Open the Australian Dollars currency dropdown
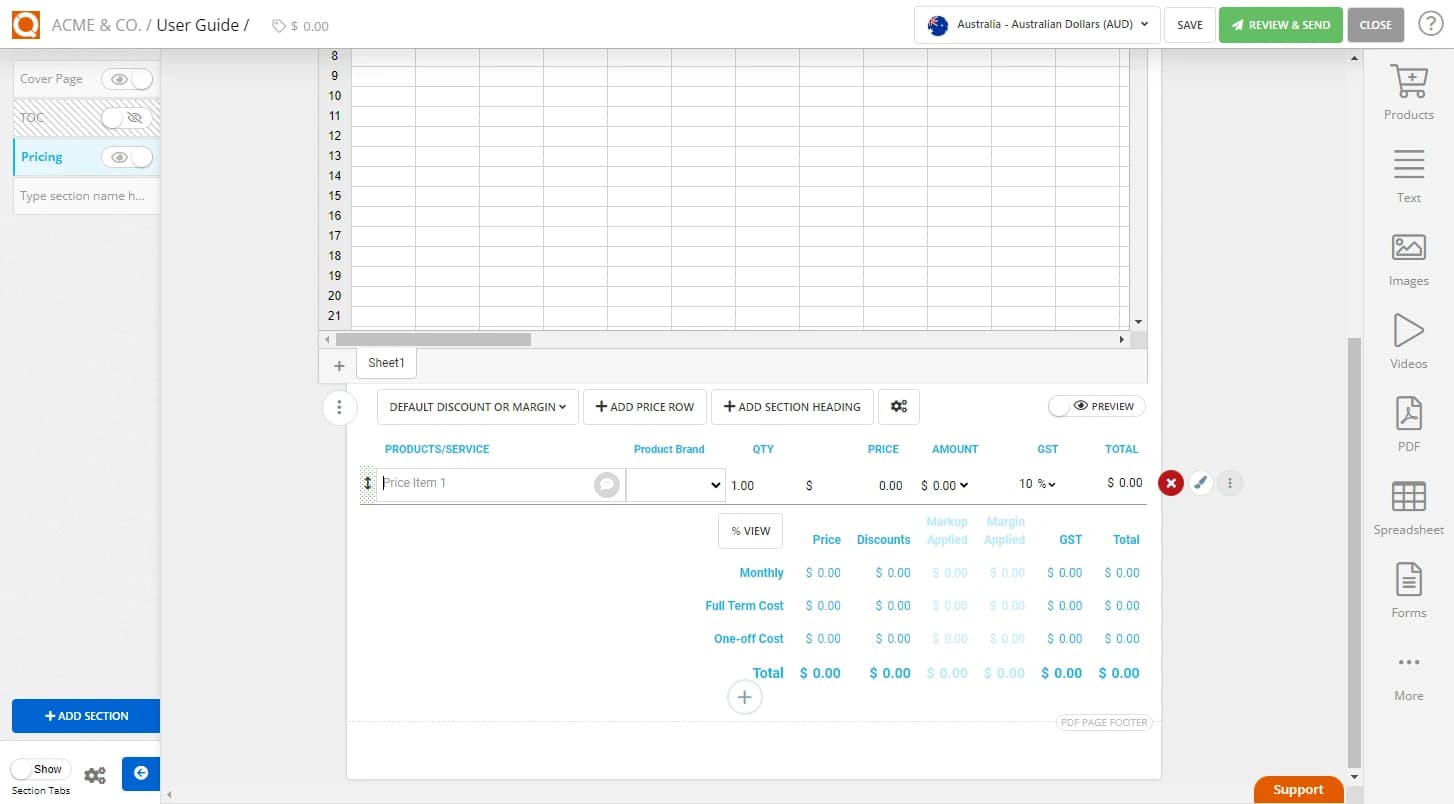 point(1035,25)
